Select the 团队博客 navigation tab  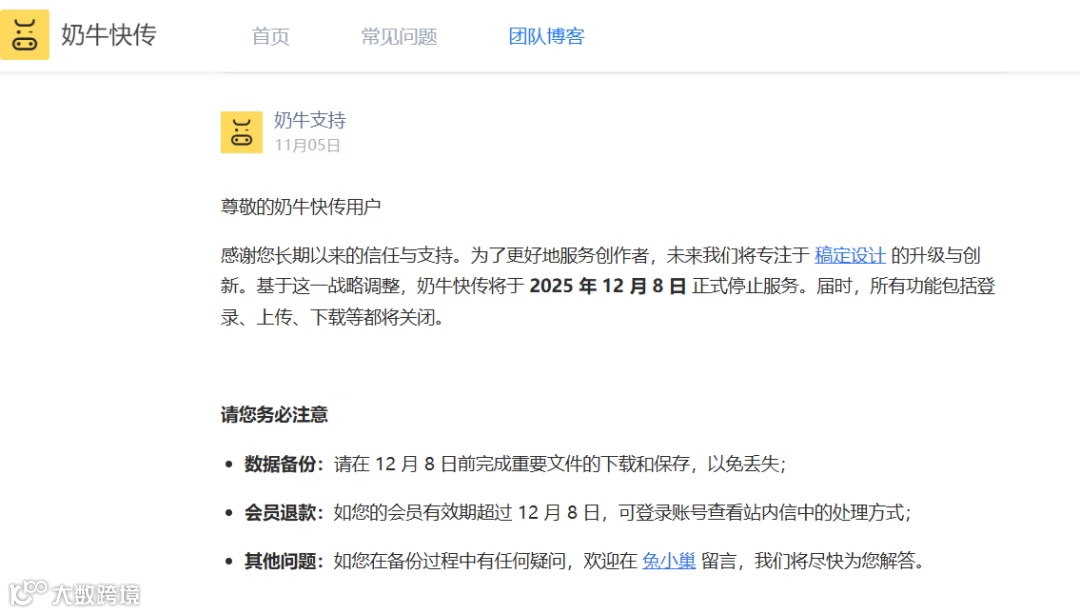(546, 36)
